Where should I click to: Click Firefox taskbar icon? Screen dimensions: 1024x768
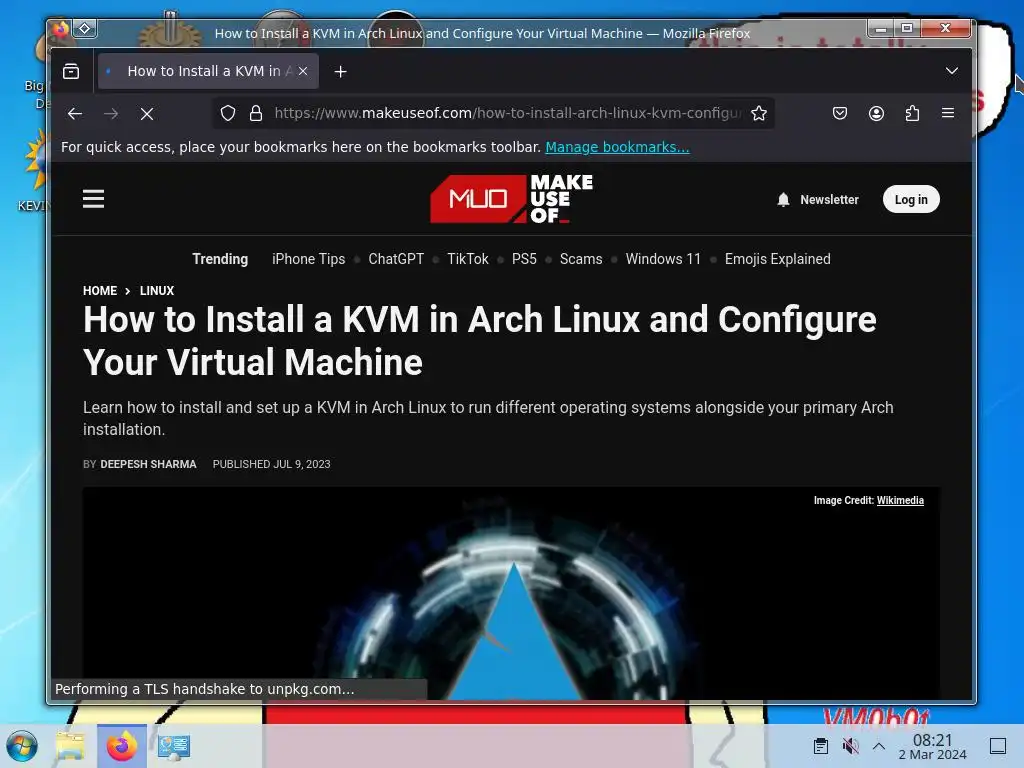click(x=121, y=746)
